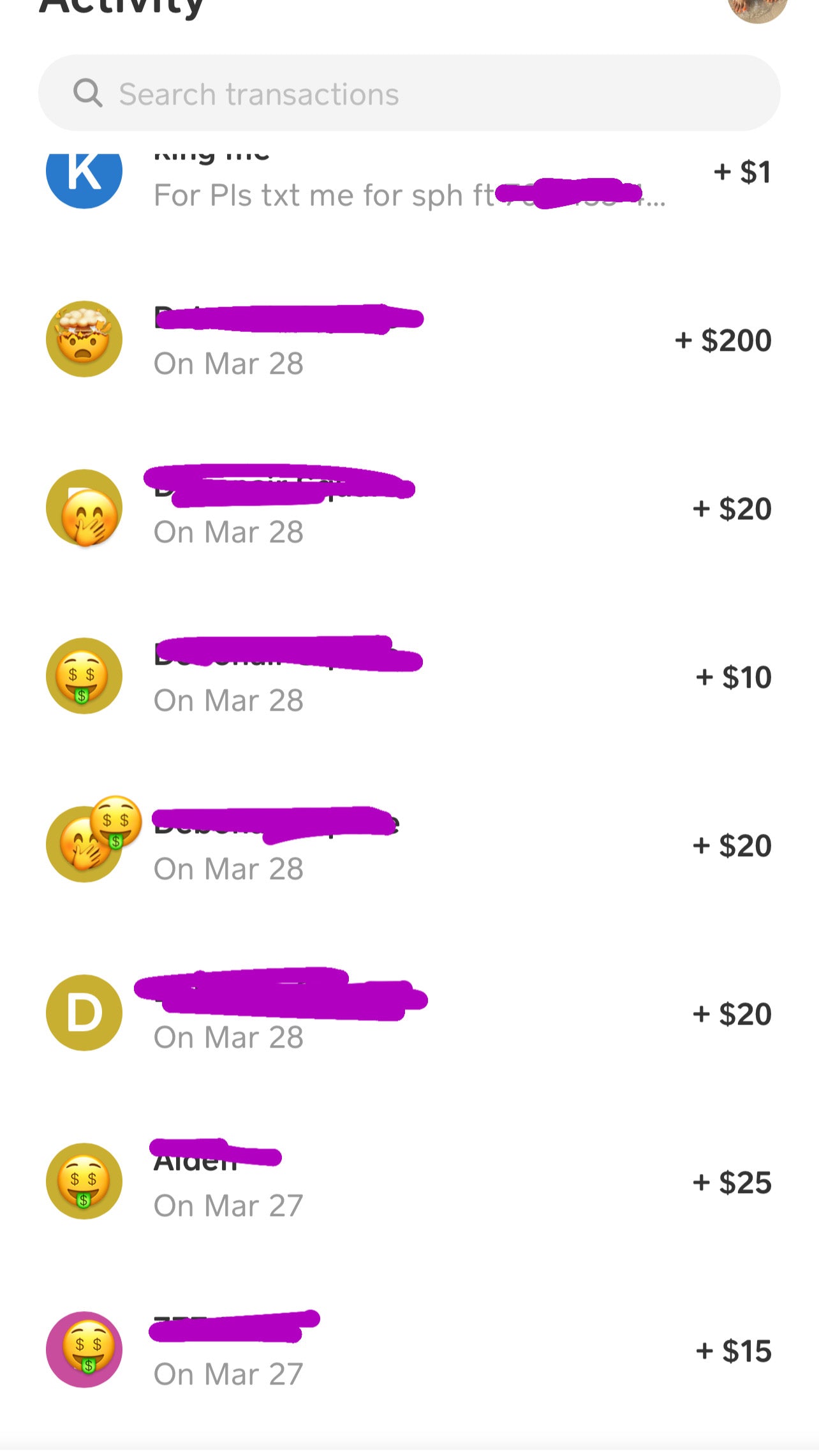Select the exploding-head emoji avatar
This screenshot has width=819, height=1456.
click(x=84, y=339)
